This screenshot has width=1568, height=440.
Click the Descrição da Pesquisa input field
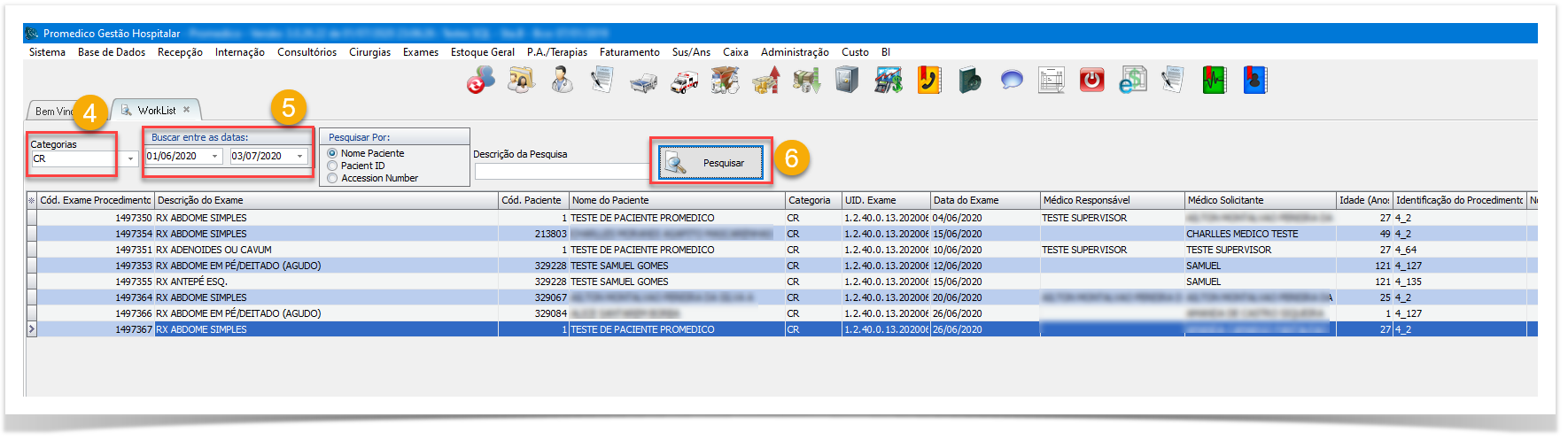tap(562, 172)
